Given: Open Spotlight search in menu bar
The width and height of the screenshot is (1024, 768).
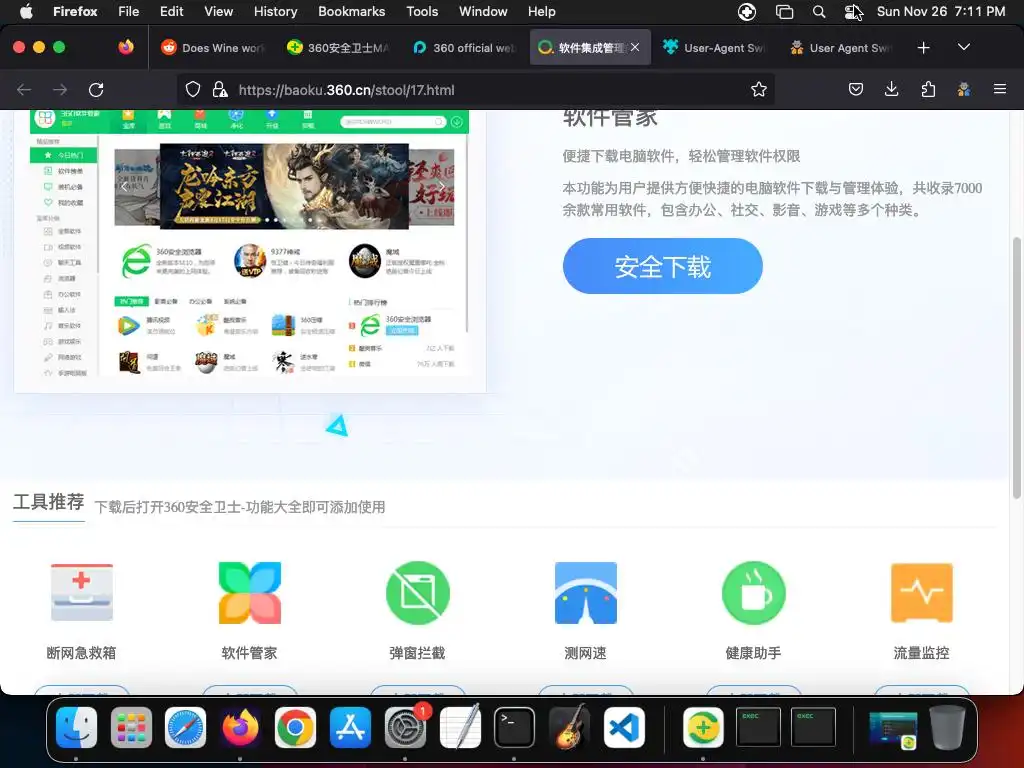Looking at the screenshot, I should click(x=819, y=11).
